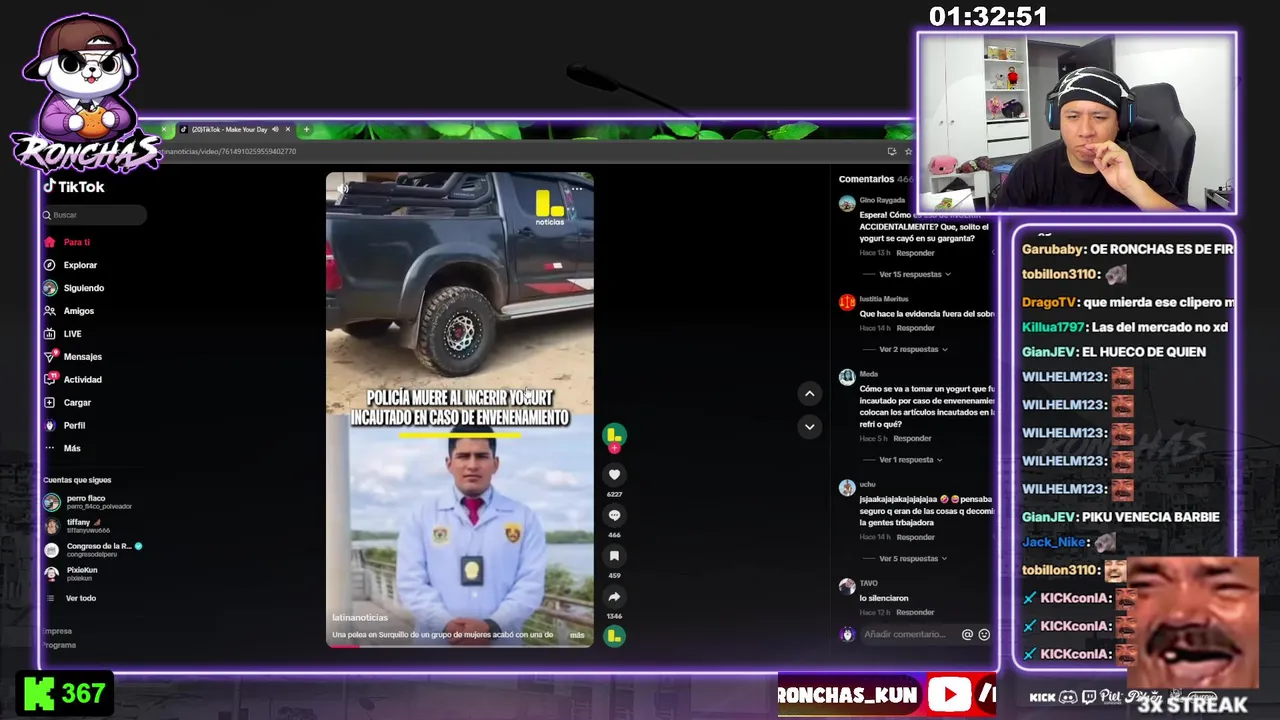Click Killua1797's chat message
The image size is (1280, 720).
1124,327
